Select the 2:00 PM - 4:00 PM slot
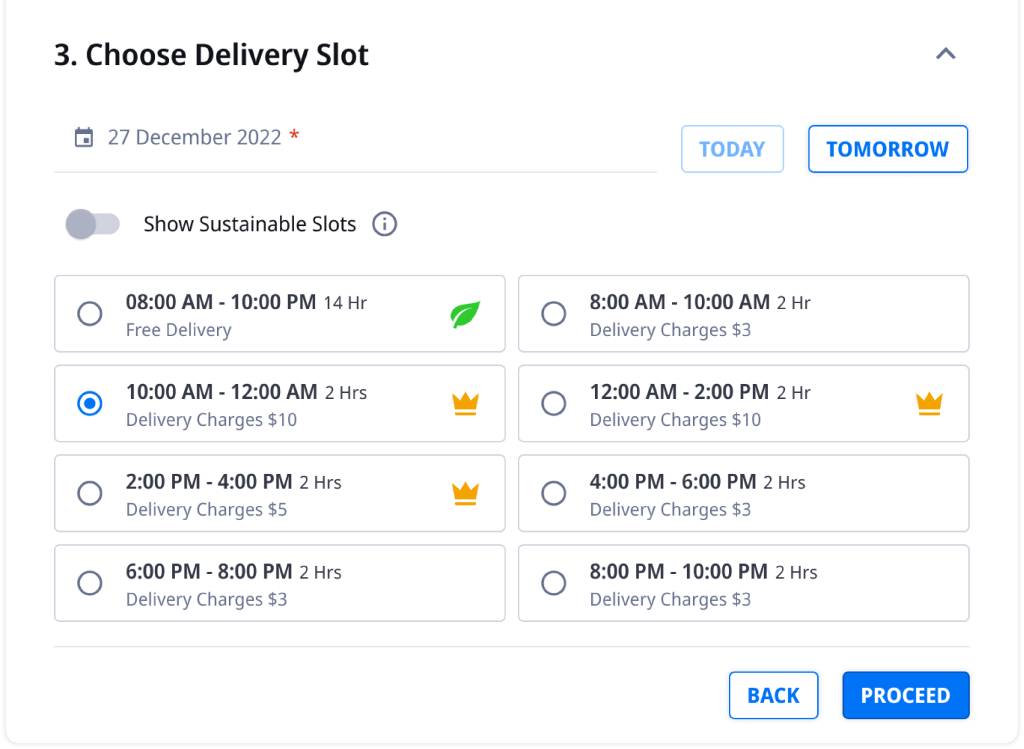The image size is (1024, 749). (90, 492)
